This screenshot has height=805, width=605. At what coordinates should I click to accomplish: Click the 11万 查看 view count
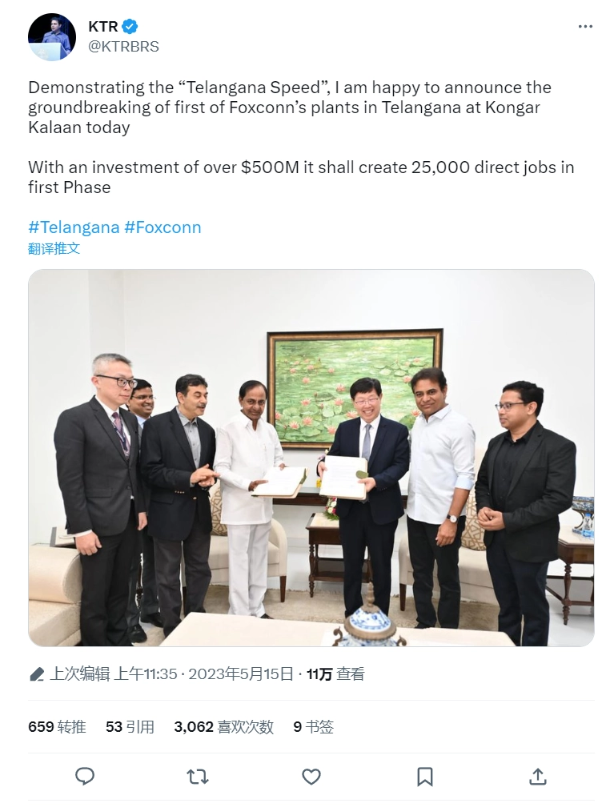tap(335, 674)
